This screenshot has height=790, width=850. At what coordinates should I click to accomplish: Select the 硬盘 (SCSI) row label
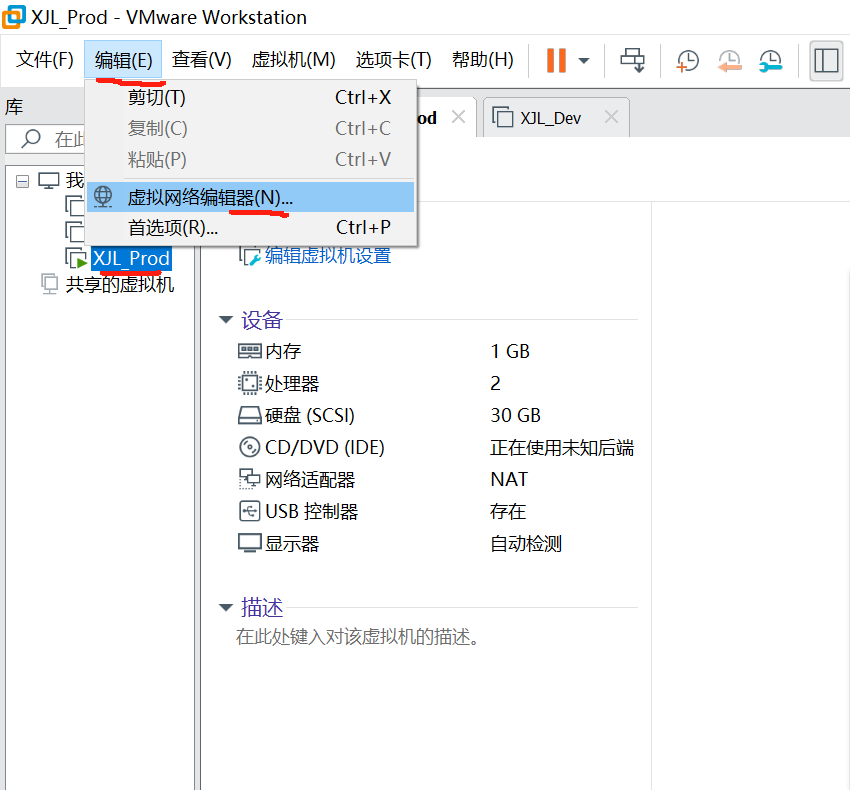[x=310, y=415]
